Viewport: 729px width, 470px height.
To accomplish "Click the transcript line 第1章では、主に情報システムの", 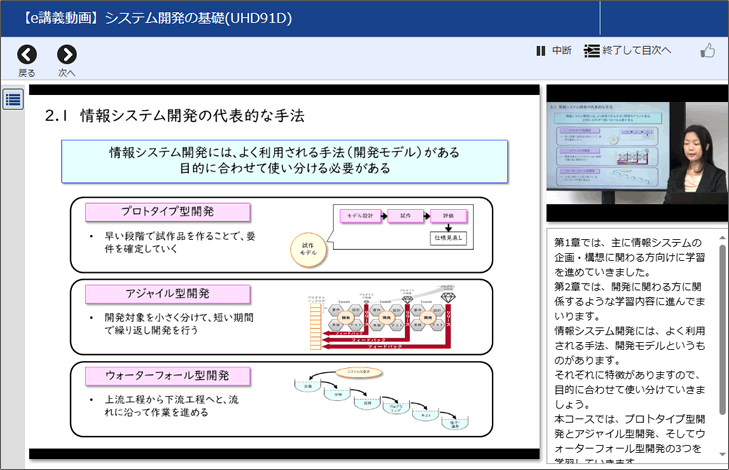I will coord(628,243).
